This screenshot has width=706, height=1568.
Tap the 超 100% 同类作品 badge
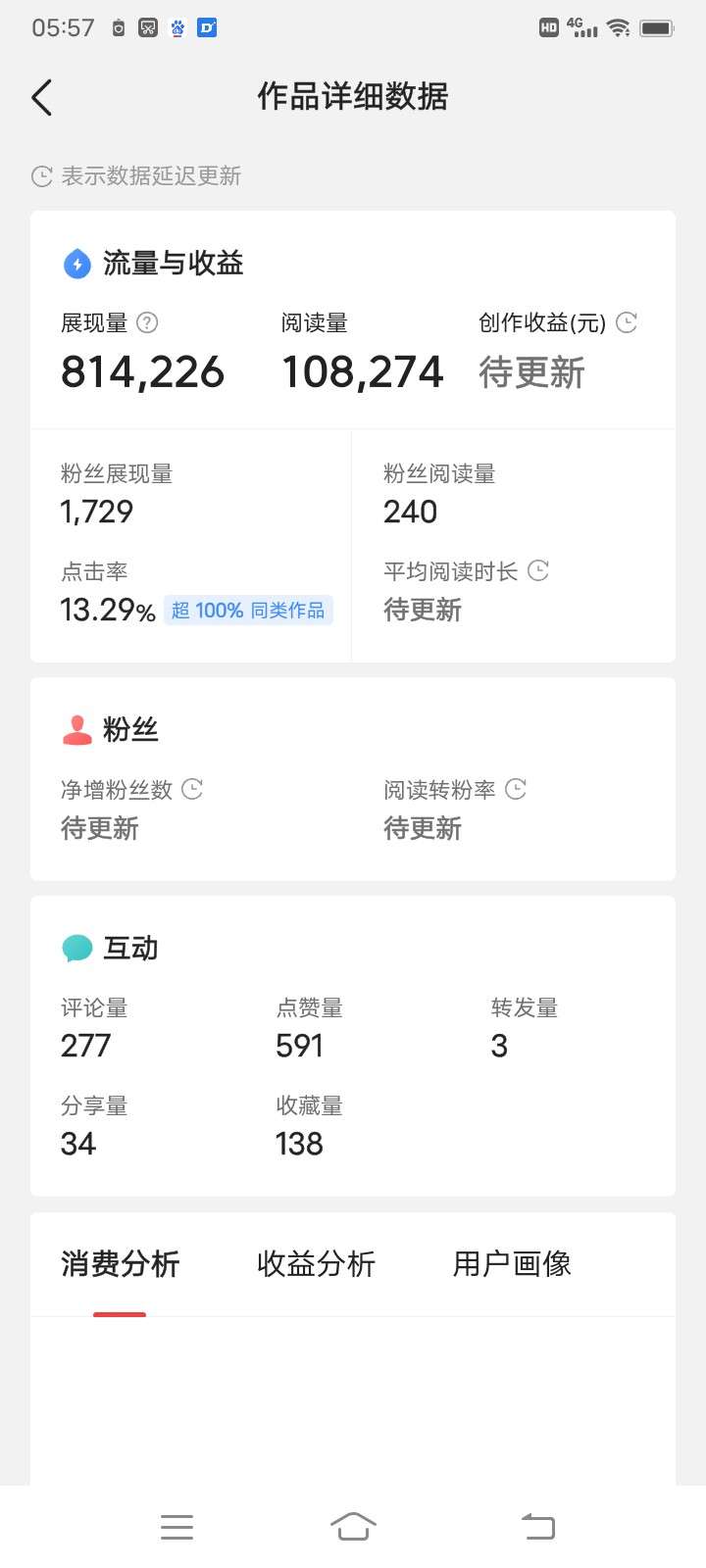pos(248,611)
